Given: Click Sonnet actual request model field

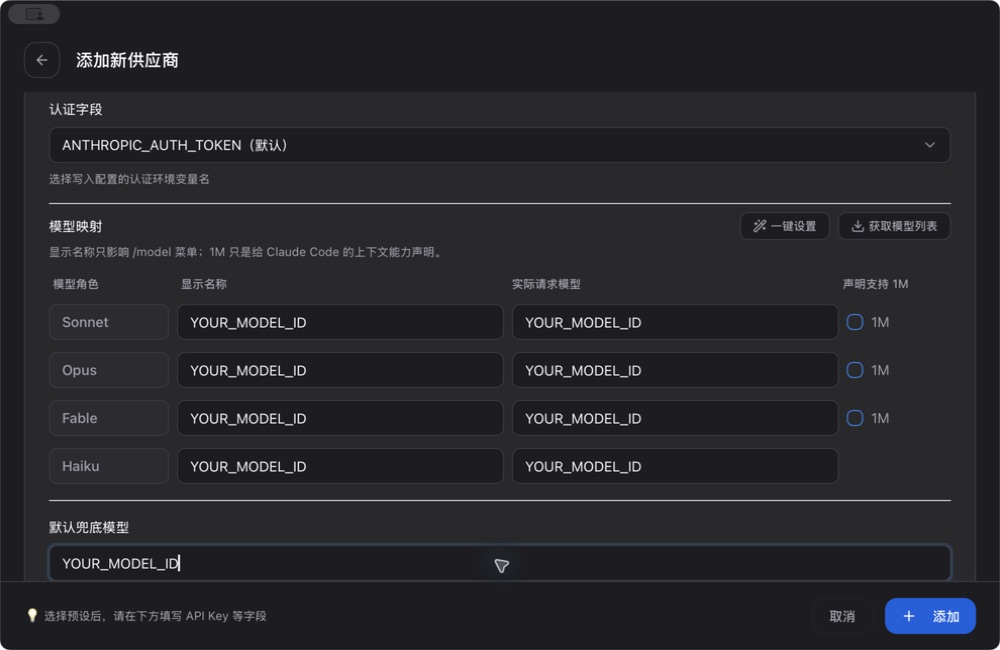Looking at the screenshot, I should [x=675, y=322].
